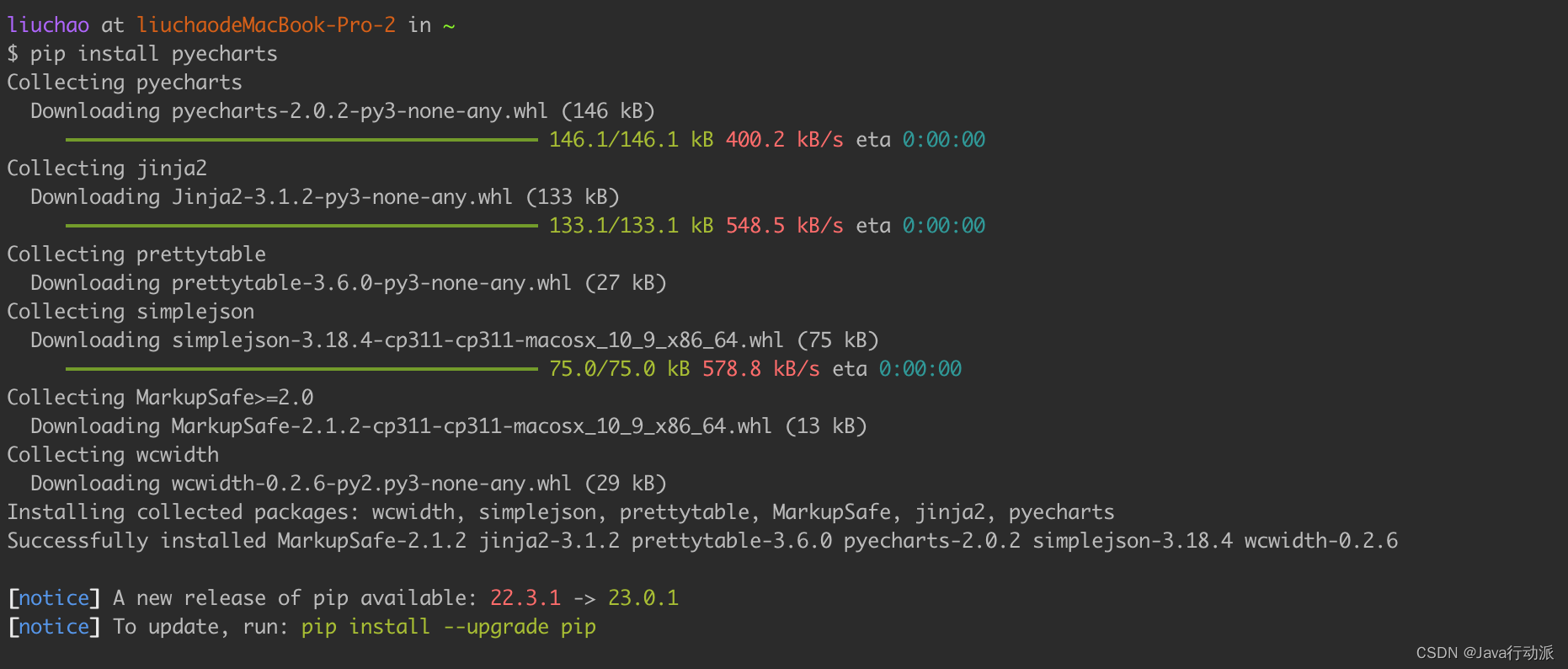The image size is (1568, 669).
Task: Click the old pip version 22.3.1
Action: pyautogui.click(x=525, y=598)
